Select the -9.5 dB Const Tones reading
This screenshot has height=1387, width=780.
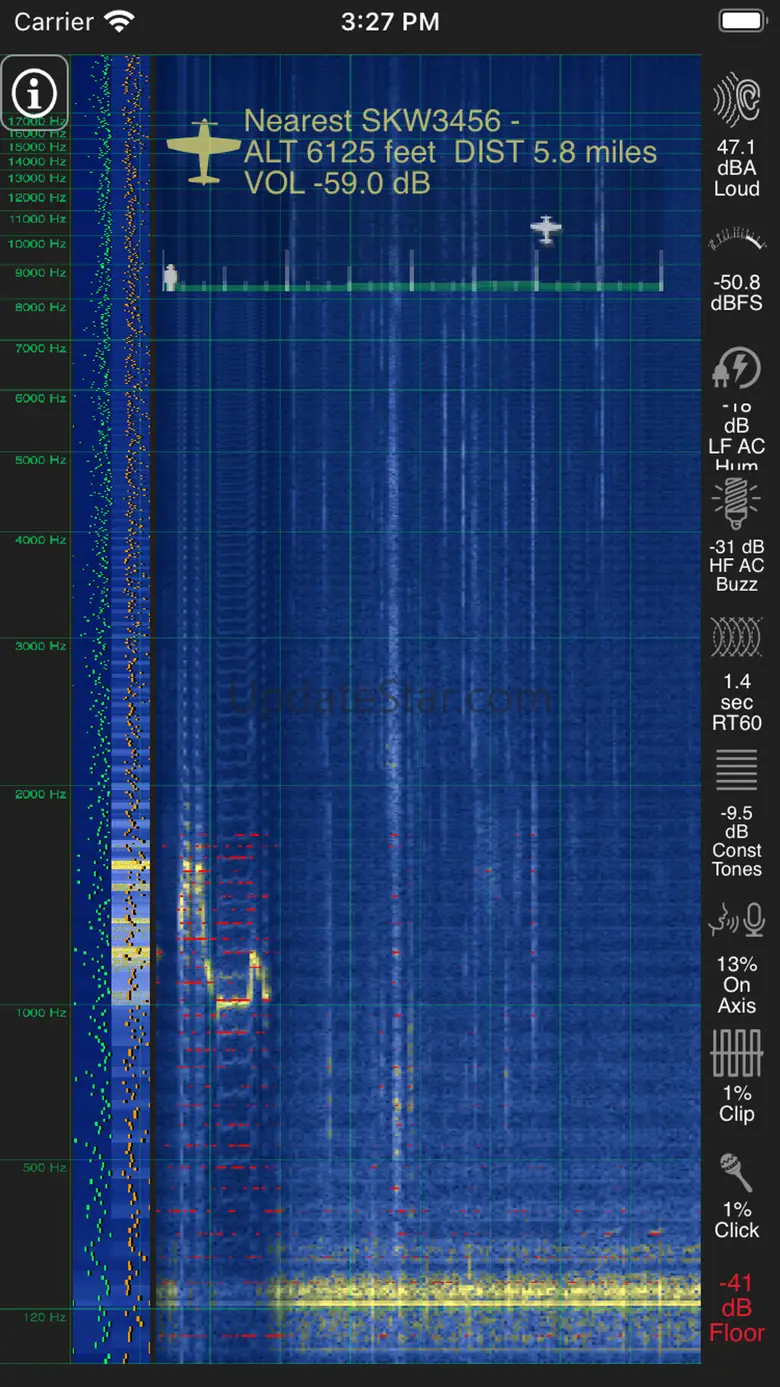tap(736, 841)
